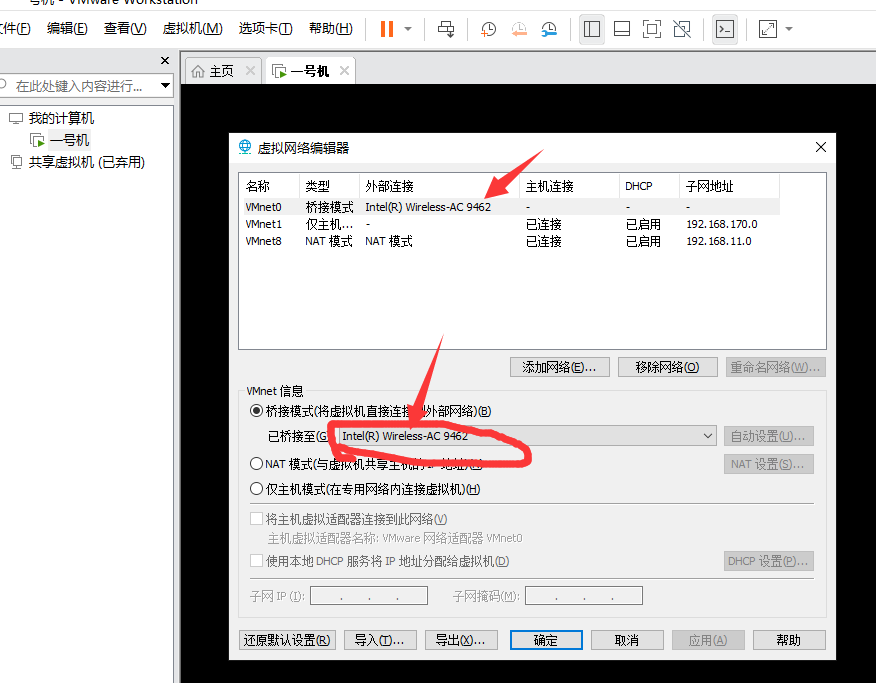Viewport: 876px width, 683px height.
Task: Click the virtual network editor globe icon
Action: (x=245, y=147)
